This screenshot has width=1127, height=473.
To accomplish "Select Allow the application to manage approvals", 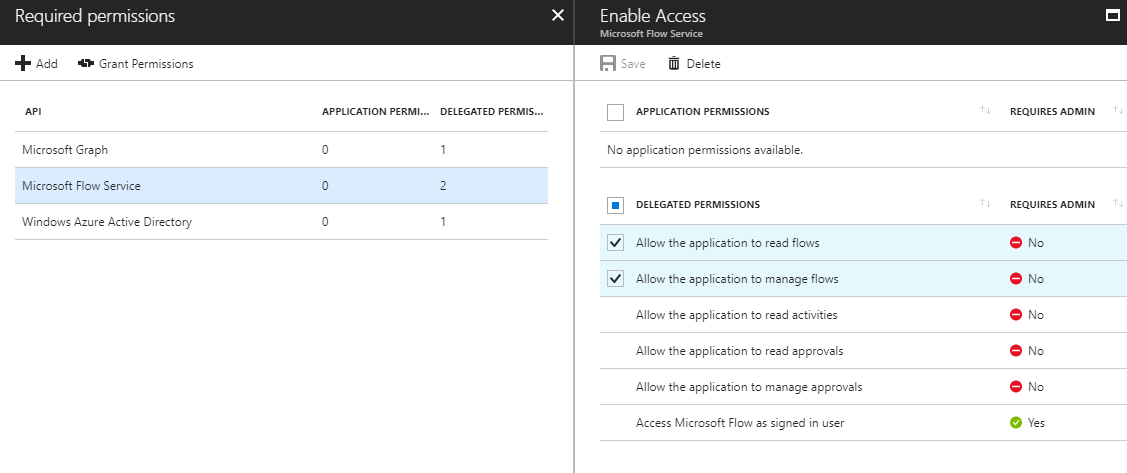I will coord(748,387).
